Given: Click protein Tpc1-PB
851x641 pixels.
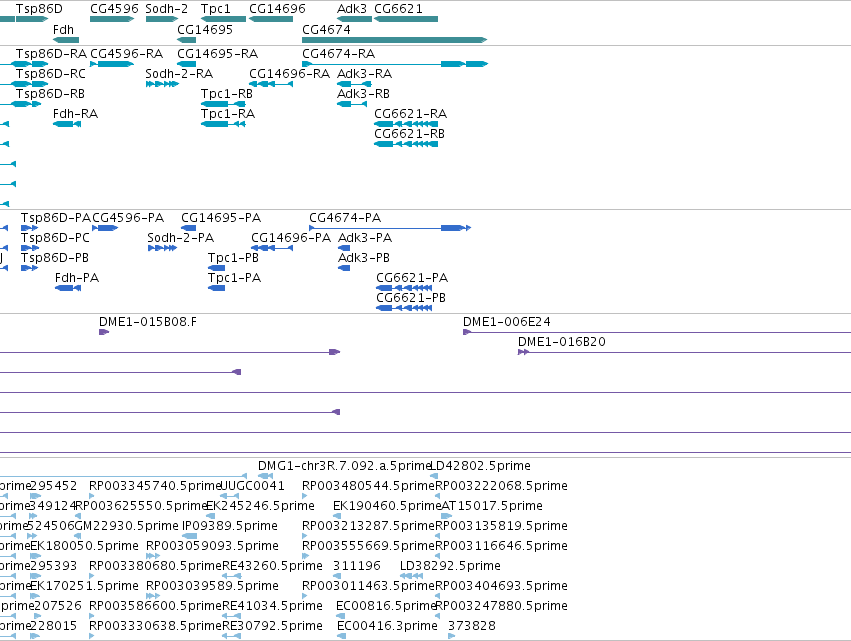Looking at the screenshot, I should tap(233, 258).
